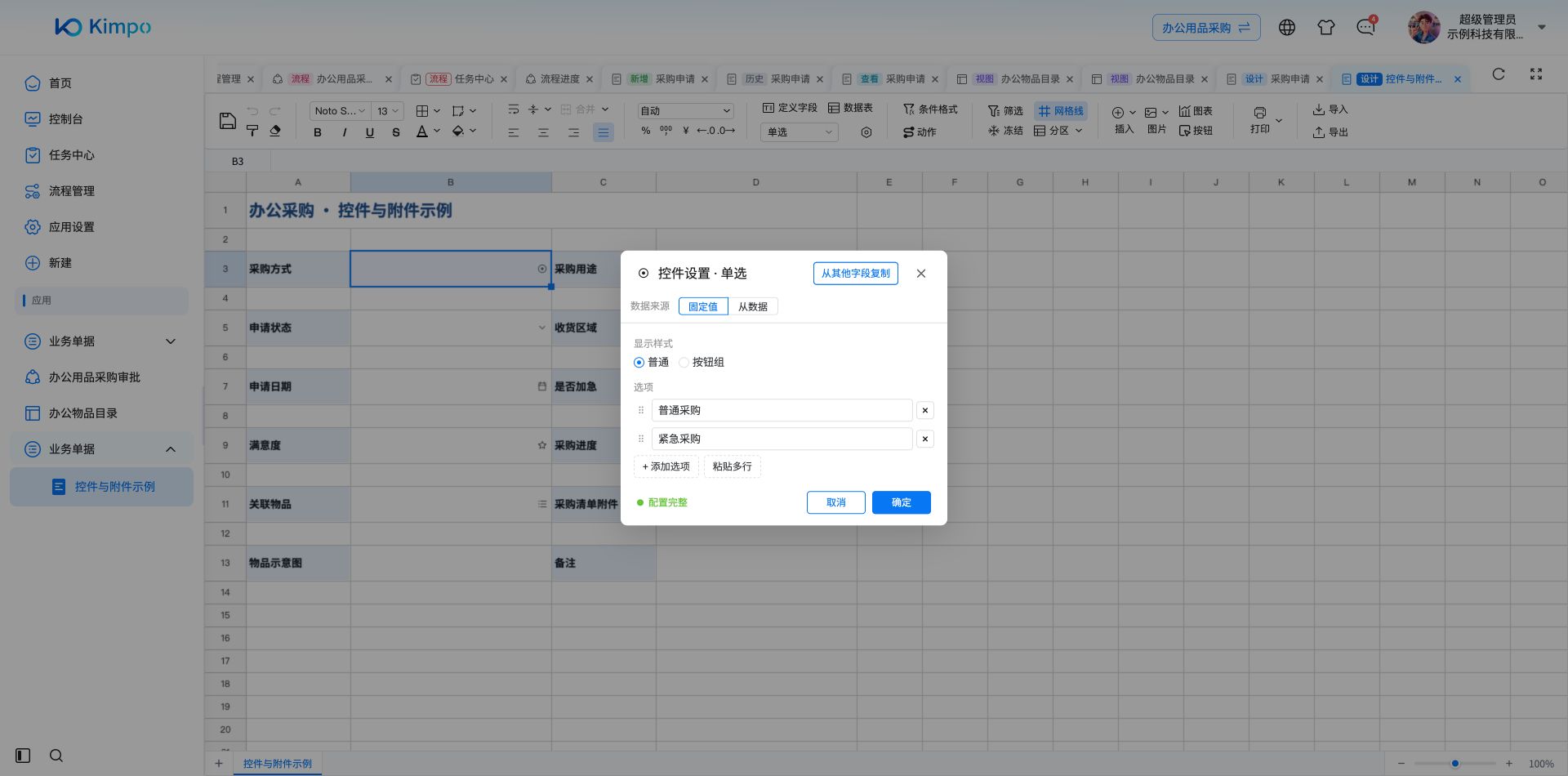
Task: Toggle underline formatting
Action: pyautogui.click(x=370, y=132)
